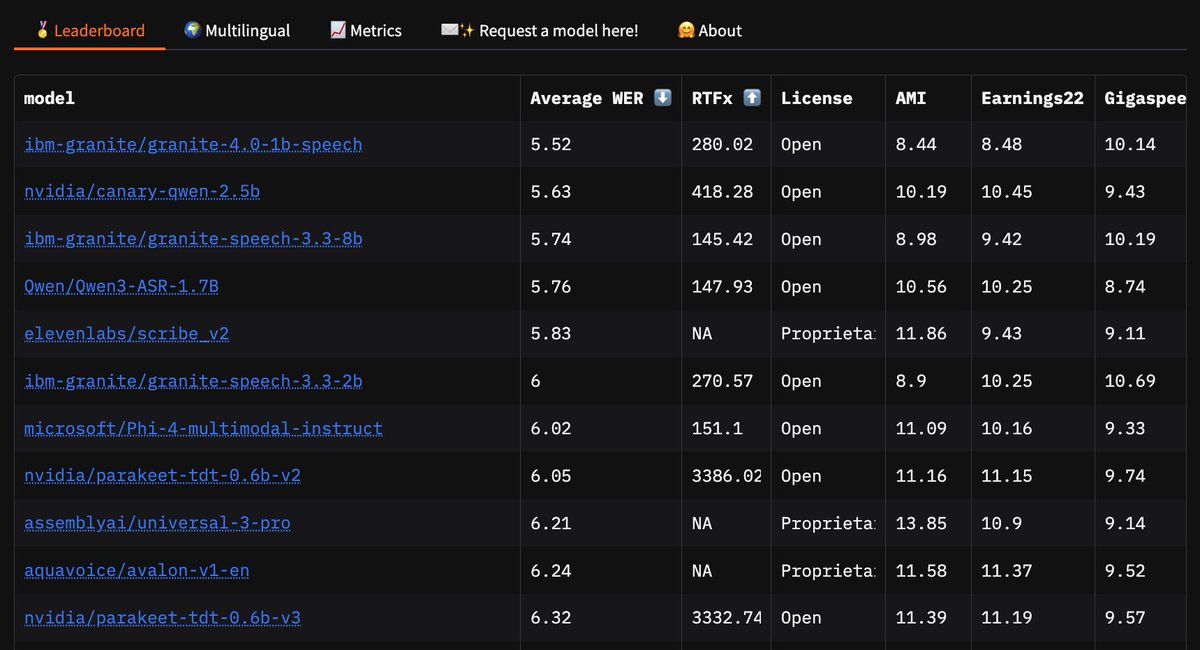Select Gigaspeech value 8.74
Screen dimensions: 1200x650
(1125, 287)
